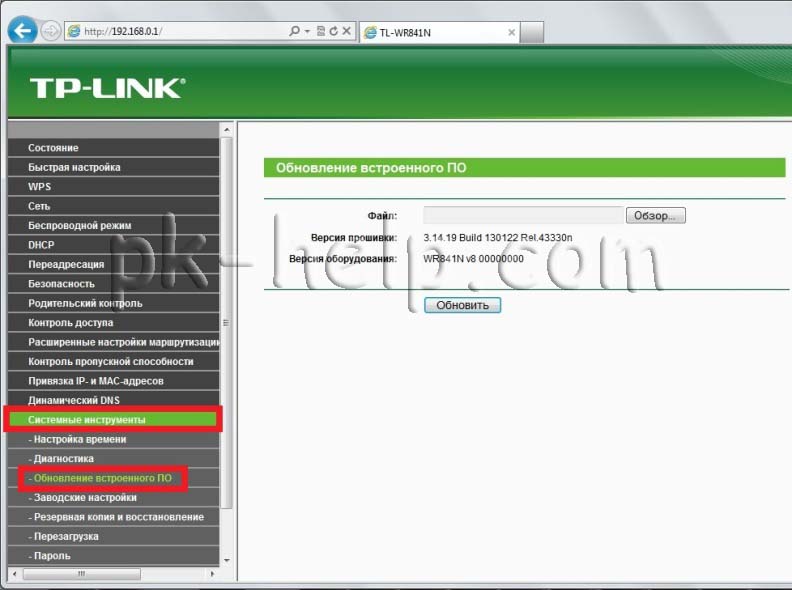Open the Настройка времени submenu item
Image resolution: width=792 pixels, height=590 pixels.
pos(114,439)
